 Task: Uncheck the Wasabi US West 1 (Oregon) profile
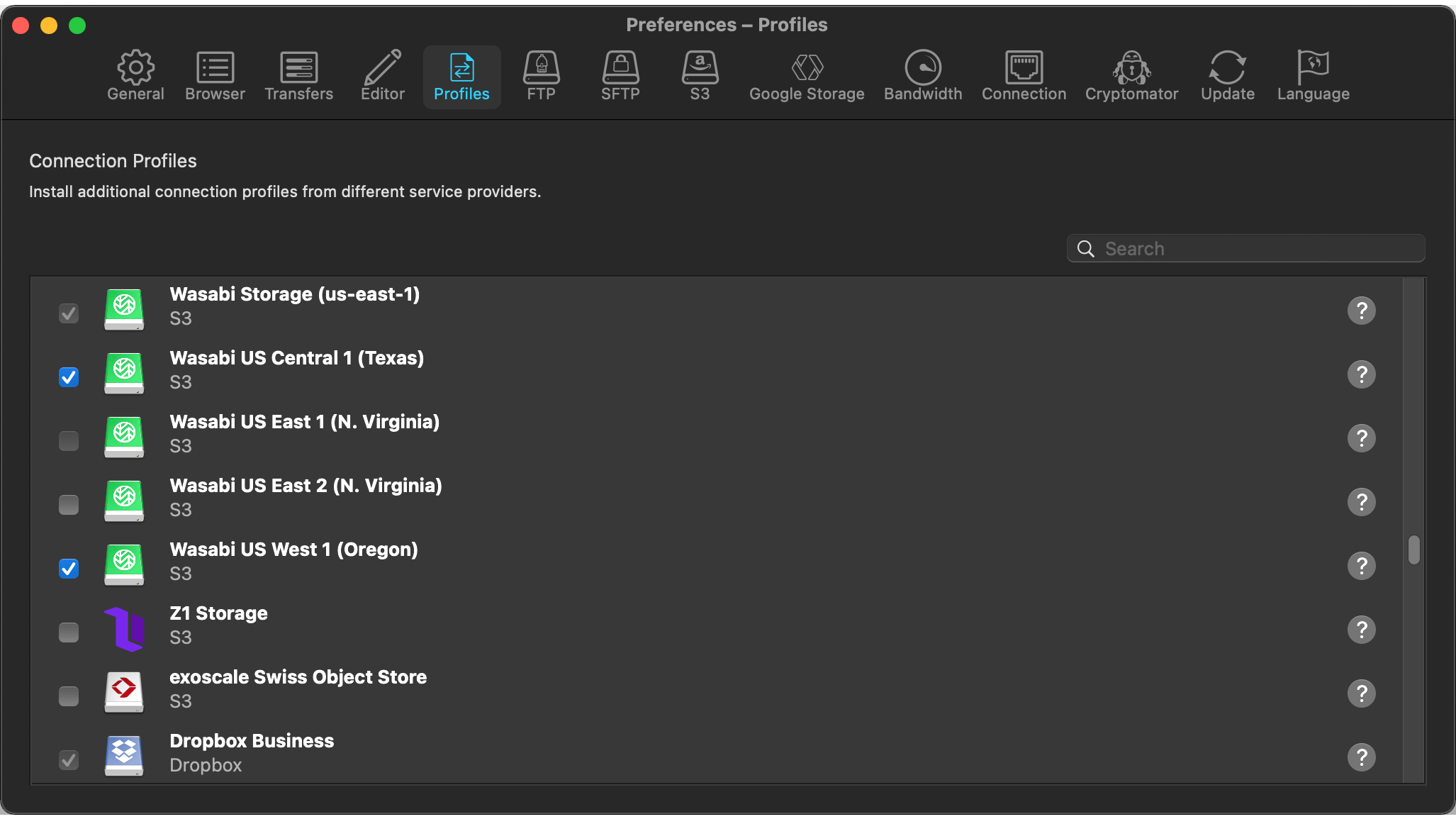point(69,568)
